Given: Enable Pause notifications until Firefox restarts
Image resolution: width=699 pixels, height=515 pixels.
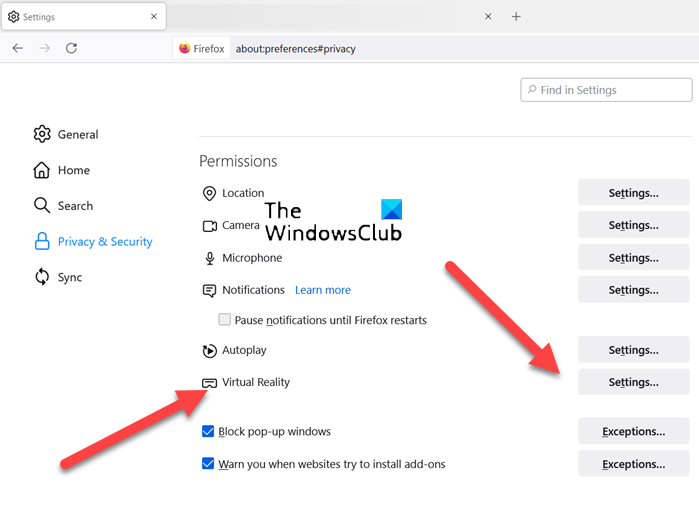Looking at the screenshot, I should 225,320.
